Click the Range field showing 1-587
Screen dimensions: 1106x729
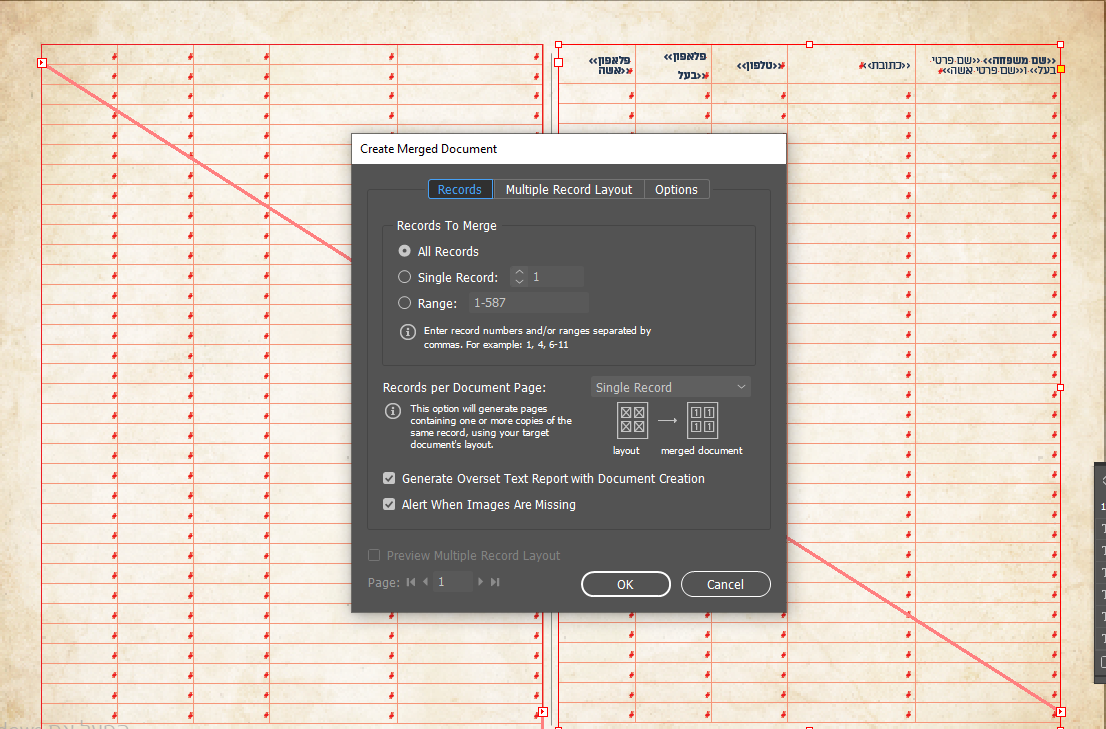[x=529, y=302]
